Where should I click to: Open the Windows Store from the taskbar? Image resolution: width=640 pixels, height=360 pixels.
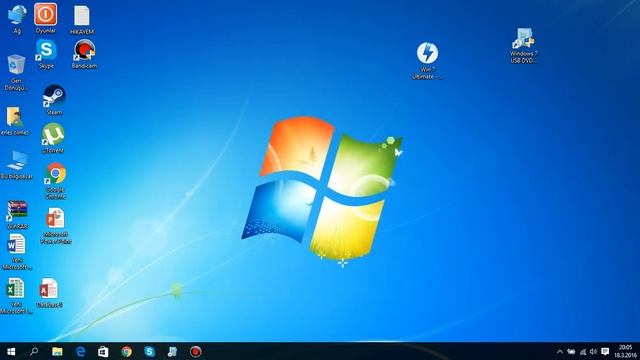pyautogui.click(x=103, y=351)
